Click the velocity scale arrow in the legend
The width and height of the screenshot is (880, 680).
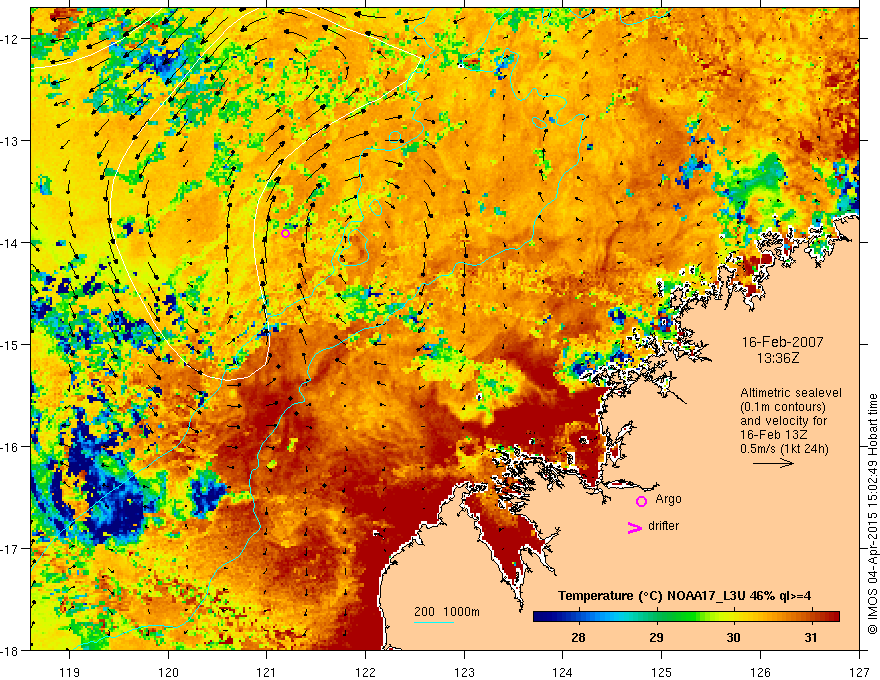pyautogui.click(x=773, y=463)
